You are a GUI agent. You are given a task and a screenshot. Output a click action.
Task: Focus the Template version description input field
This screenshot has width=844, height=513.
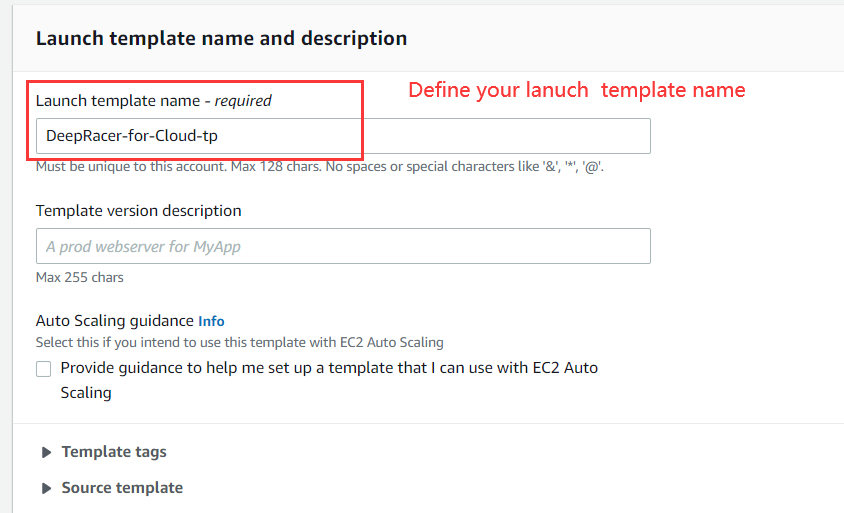342,246
